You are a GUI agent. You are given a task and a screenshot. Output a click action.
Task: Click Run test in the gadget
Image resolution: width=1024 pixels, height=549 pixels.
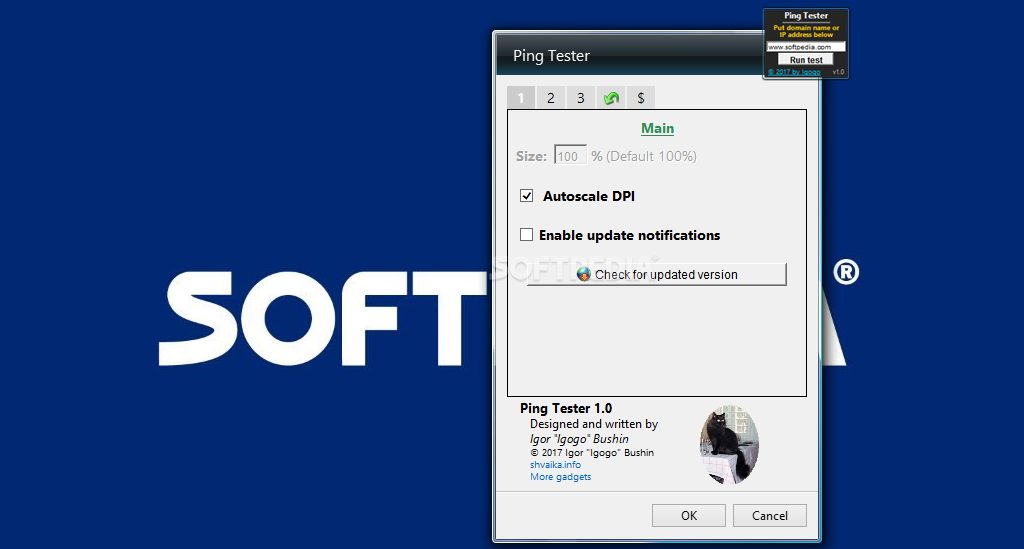click(x=806, y=60)
